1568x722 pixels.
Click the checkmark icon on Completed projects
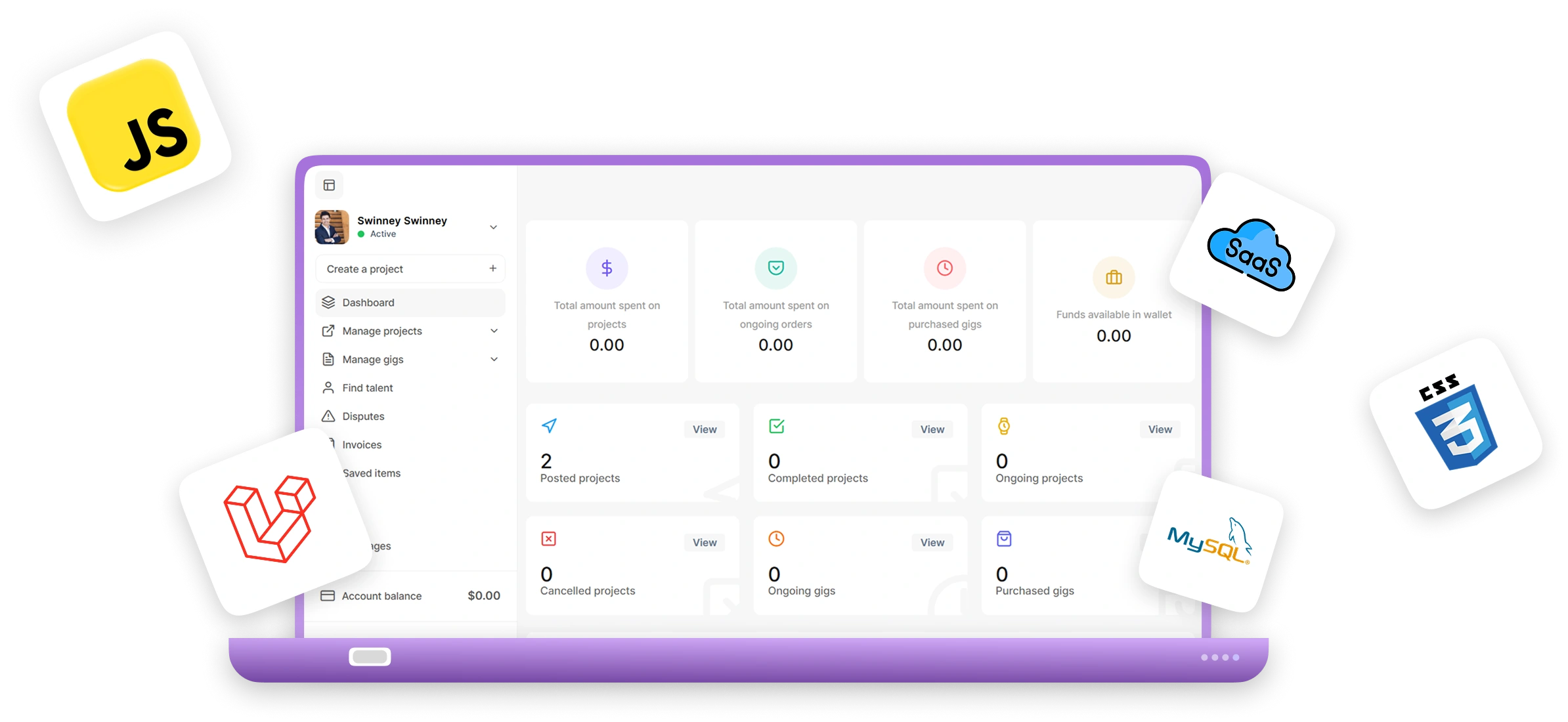[x=777, y=425]
